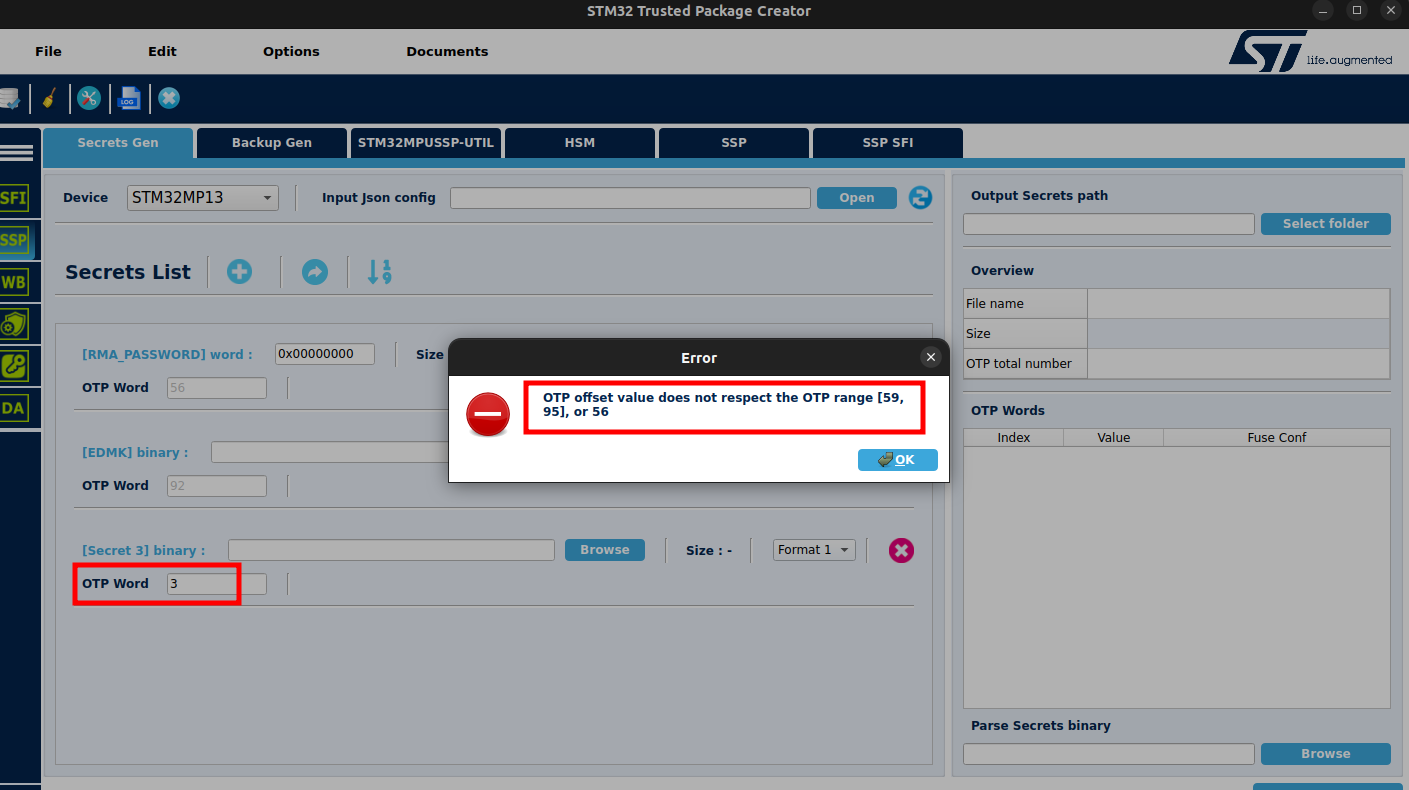
Task: Click the refresh icon beside Open button
Action: click(x=920, y=197)
